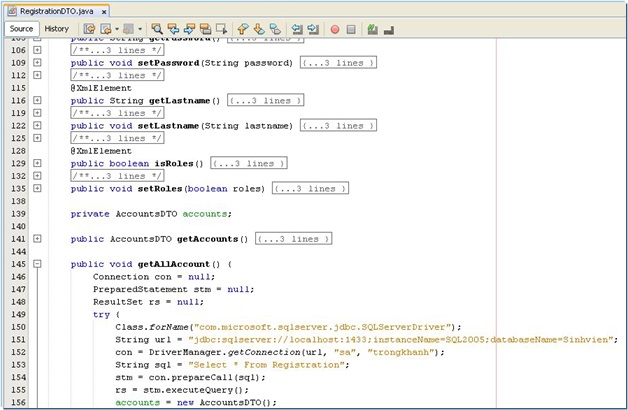Expand setRoles fold at line 135
The height and width of the screenshot is (410, 628).
pyautogui.click(x=37, y=188)
